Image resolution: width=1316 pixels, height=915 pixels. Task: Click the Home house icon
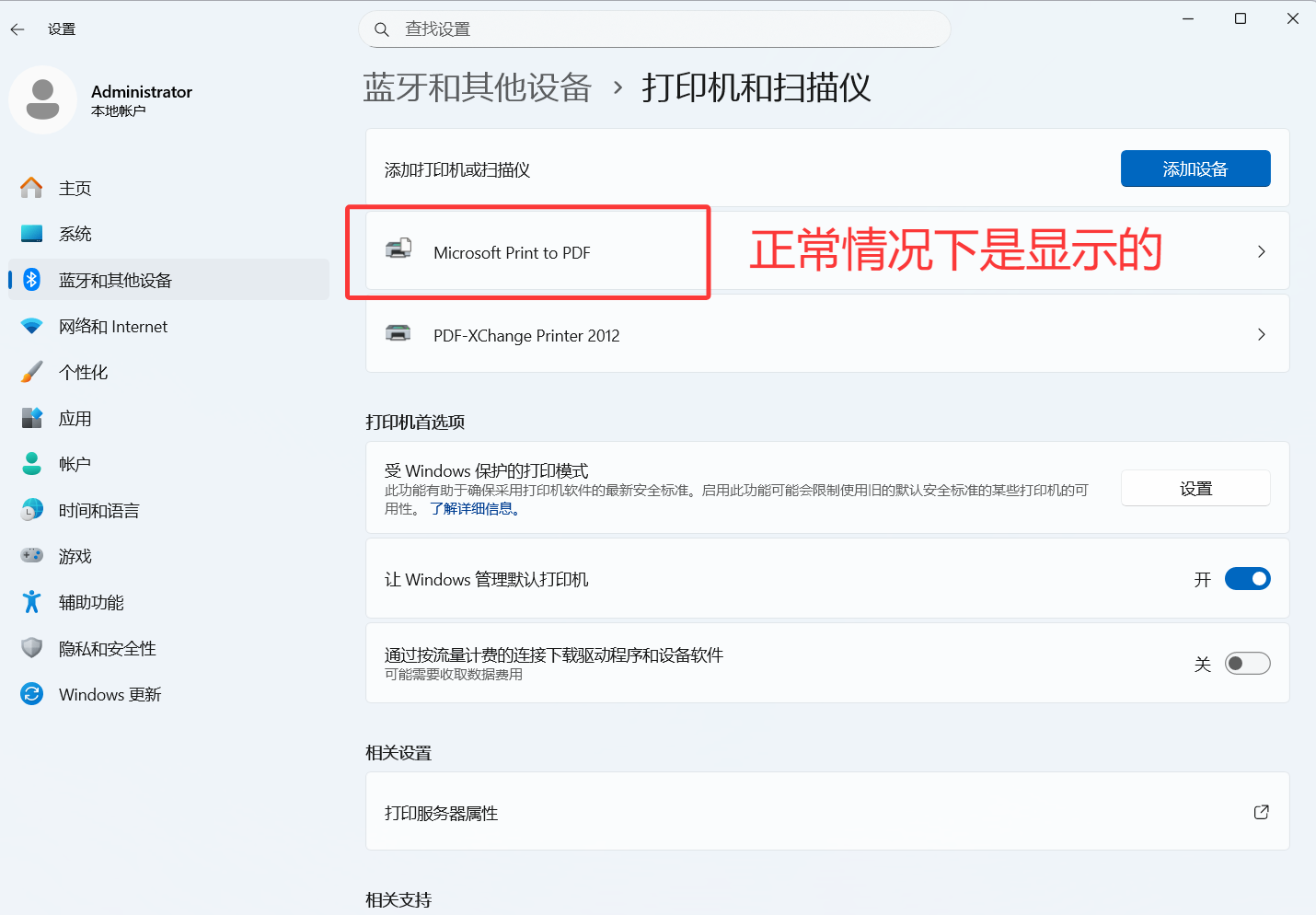(x=31, y=188)
